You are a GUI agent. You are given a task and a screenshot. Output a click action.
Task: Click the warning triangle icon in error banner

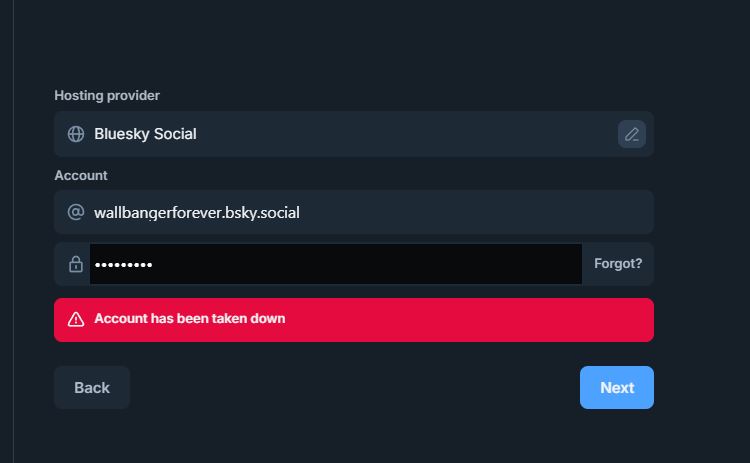point(75,319)
